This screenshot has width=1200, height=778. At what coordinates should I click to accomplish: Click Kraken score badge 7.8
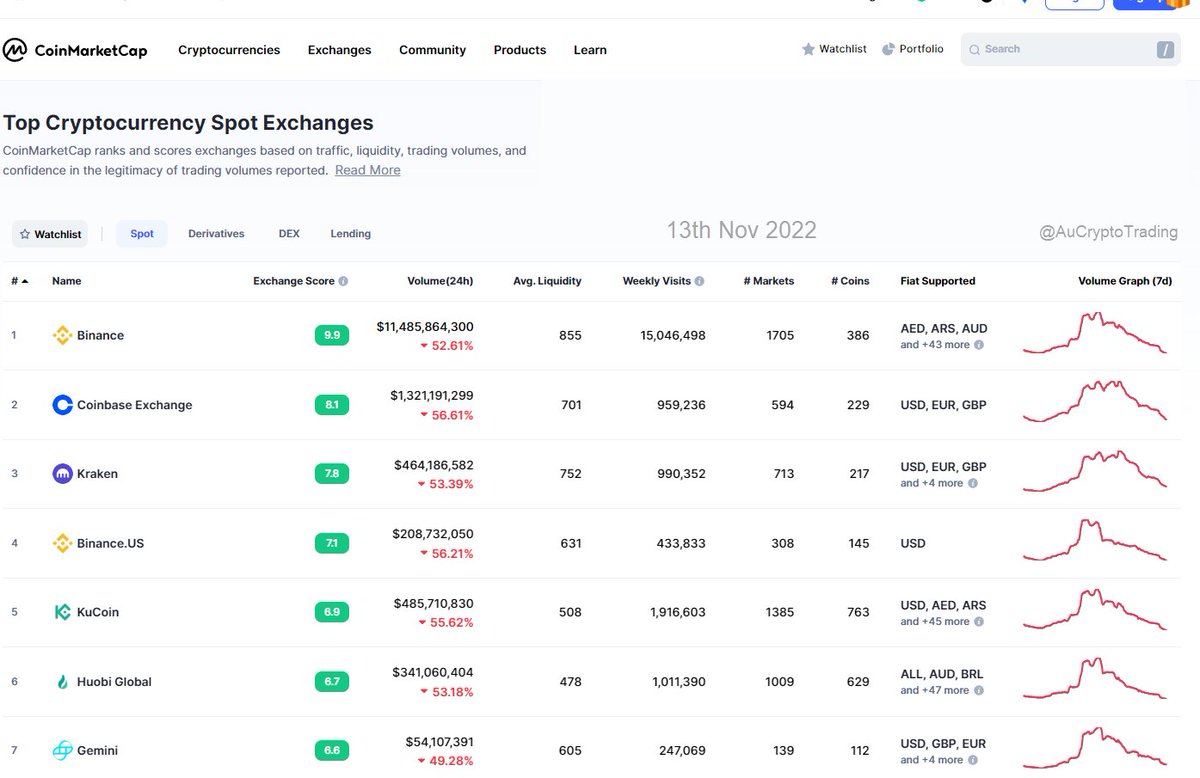(332, 474)
